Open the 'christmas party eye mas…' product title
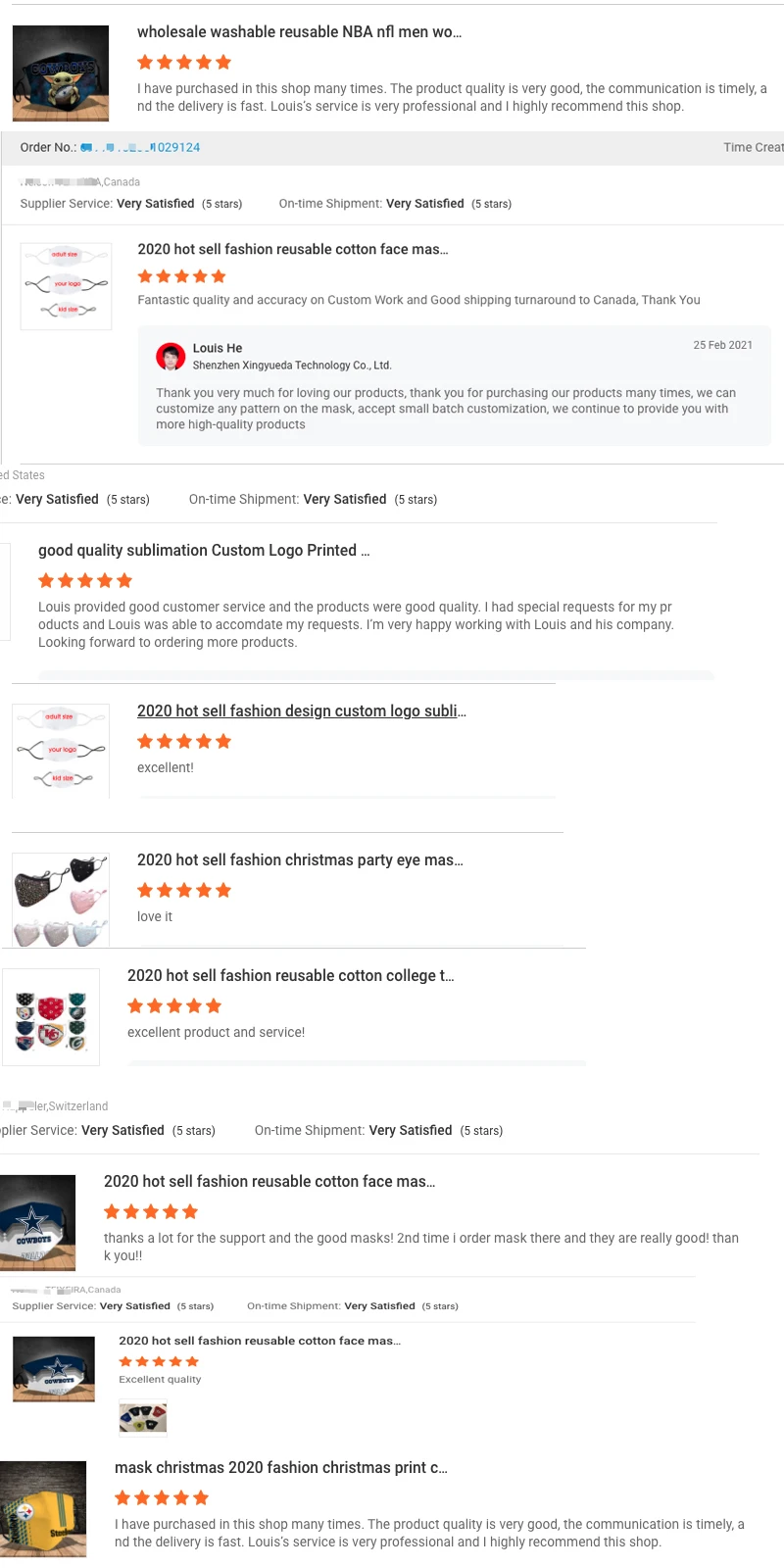Image resolution: width=784 pixels, height=1568 pixels. point(300,860)
